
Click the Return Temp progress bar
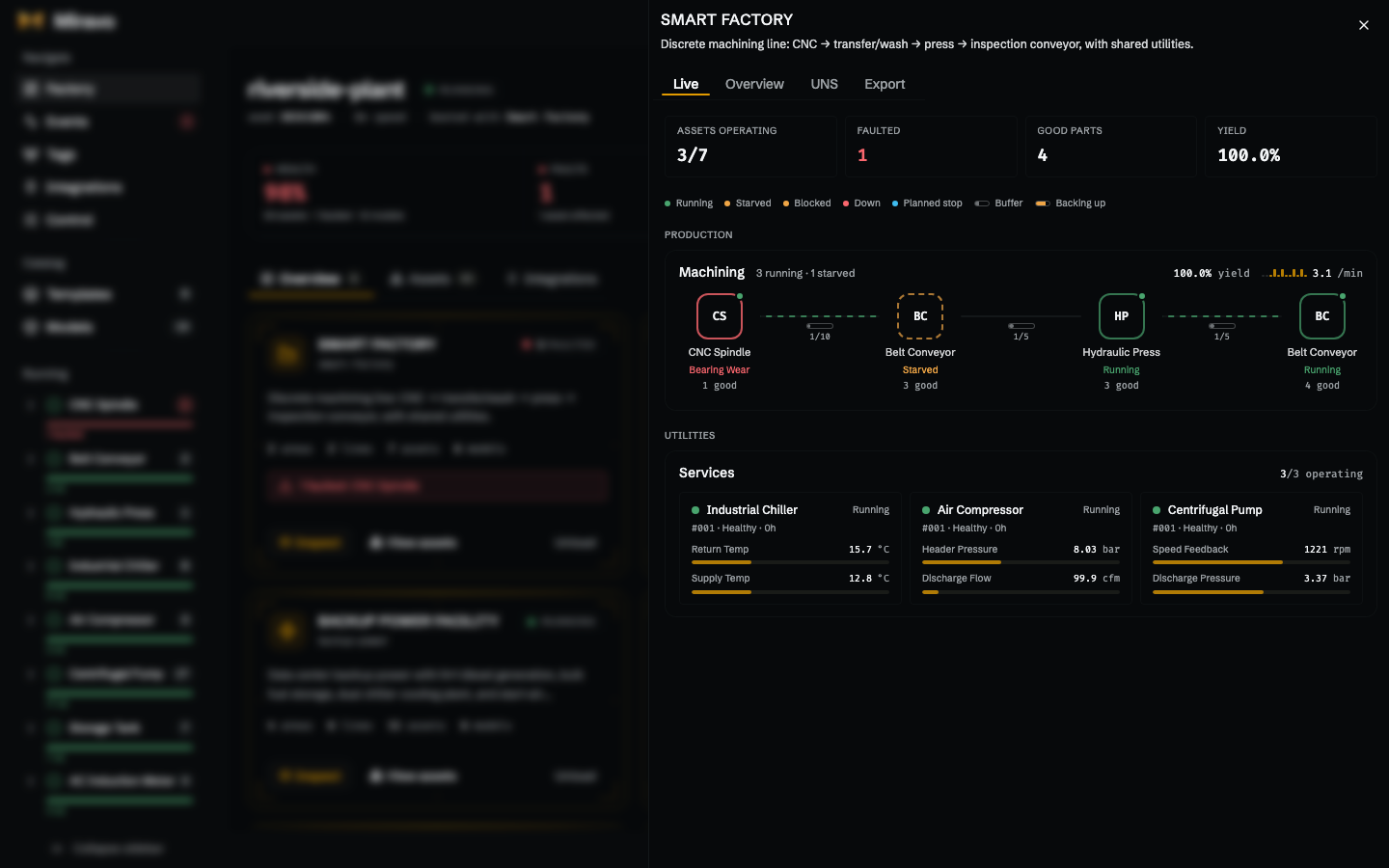[790, 562]
